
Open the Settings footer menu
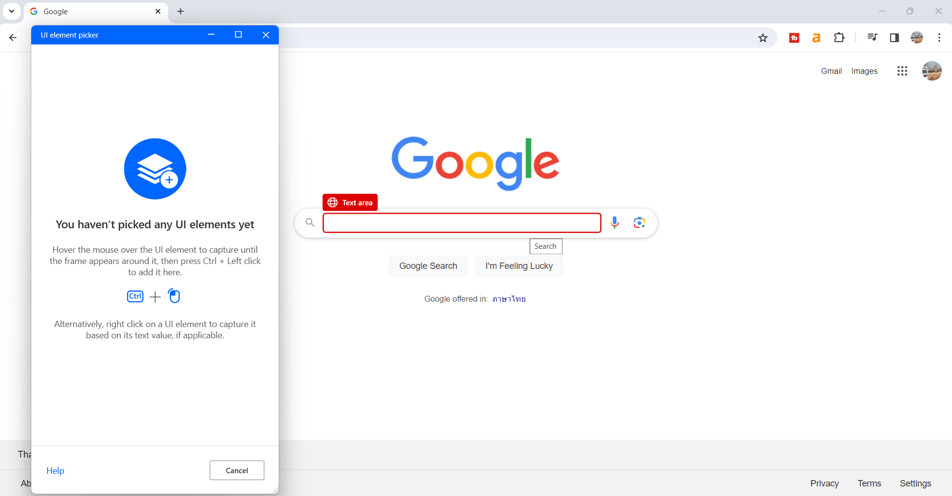915,483
